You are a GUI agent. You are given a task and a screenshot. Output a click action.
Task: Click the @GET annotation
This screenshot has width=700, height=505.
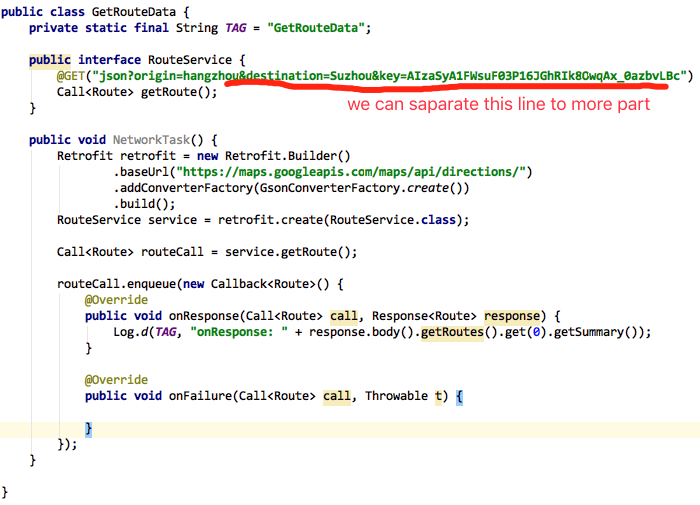[x=71, y=76]
